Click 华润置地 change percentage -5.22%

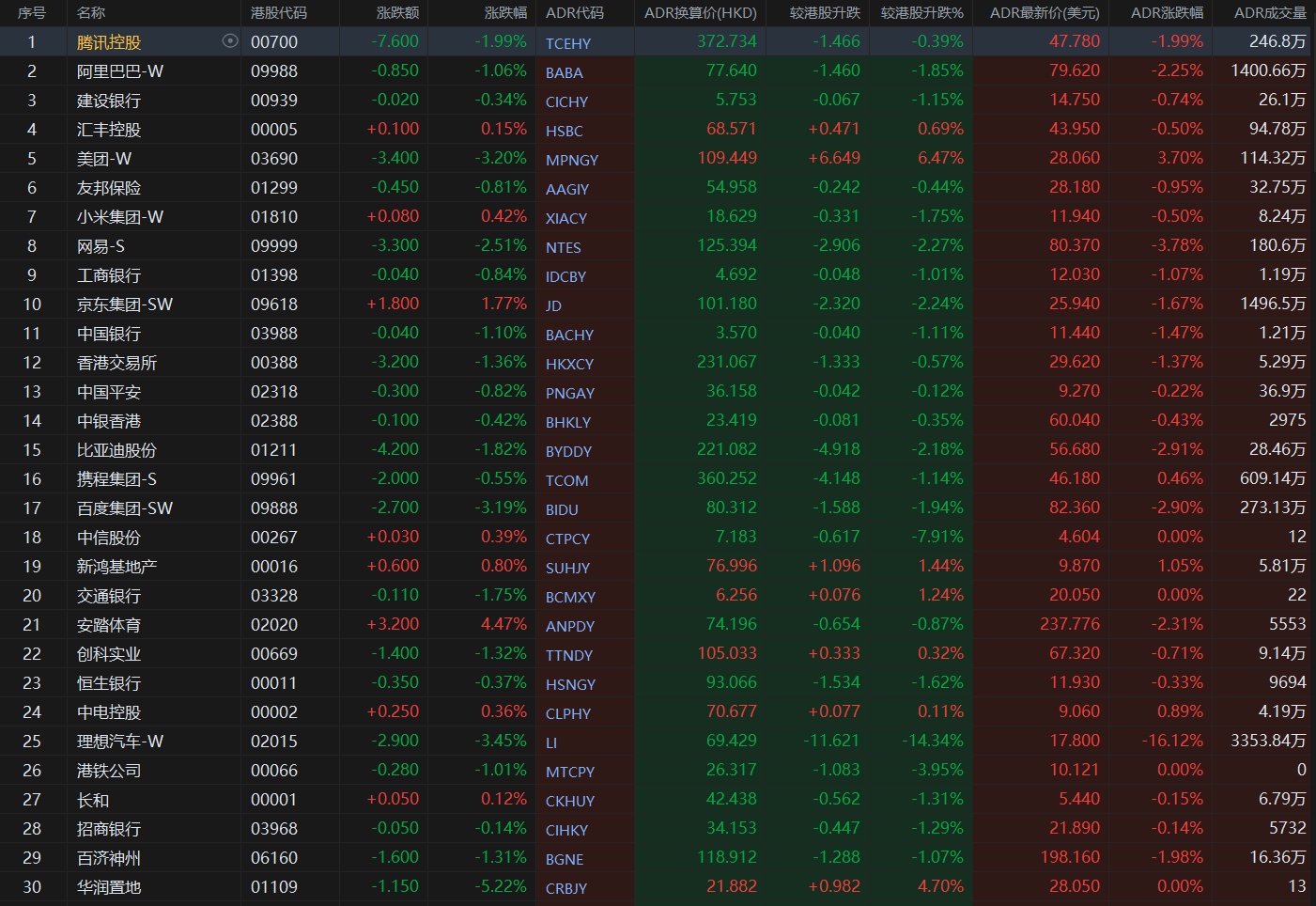point(501,886)
